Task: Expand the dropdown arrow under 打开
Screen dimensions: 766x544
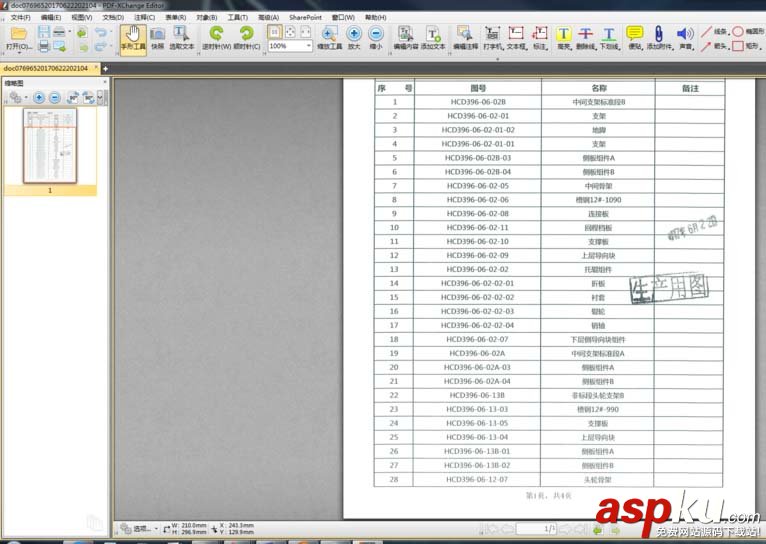Action: coord(19,52)
